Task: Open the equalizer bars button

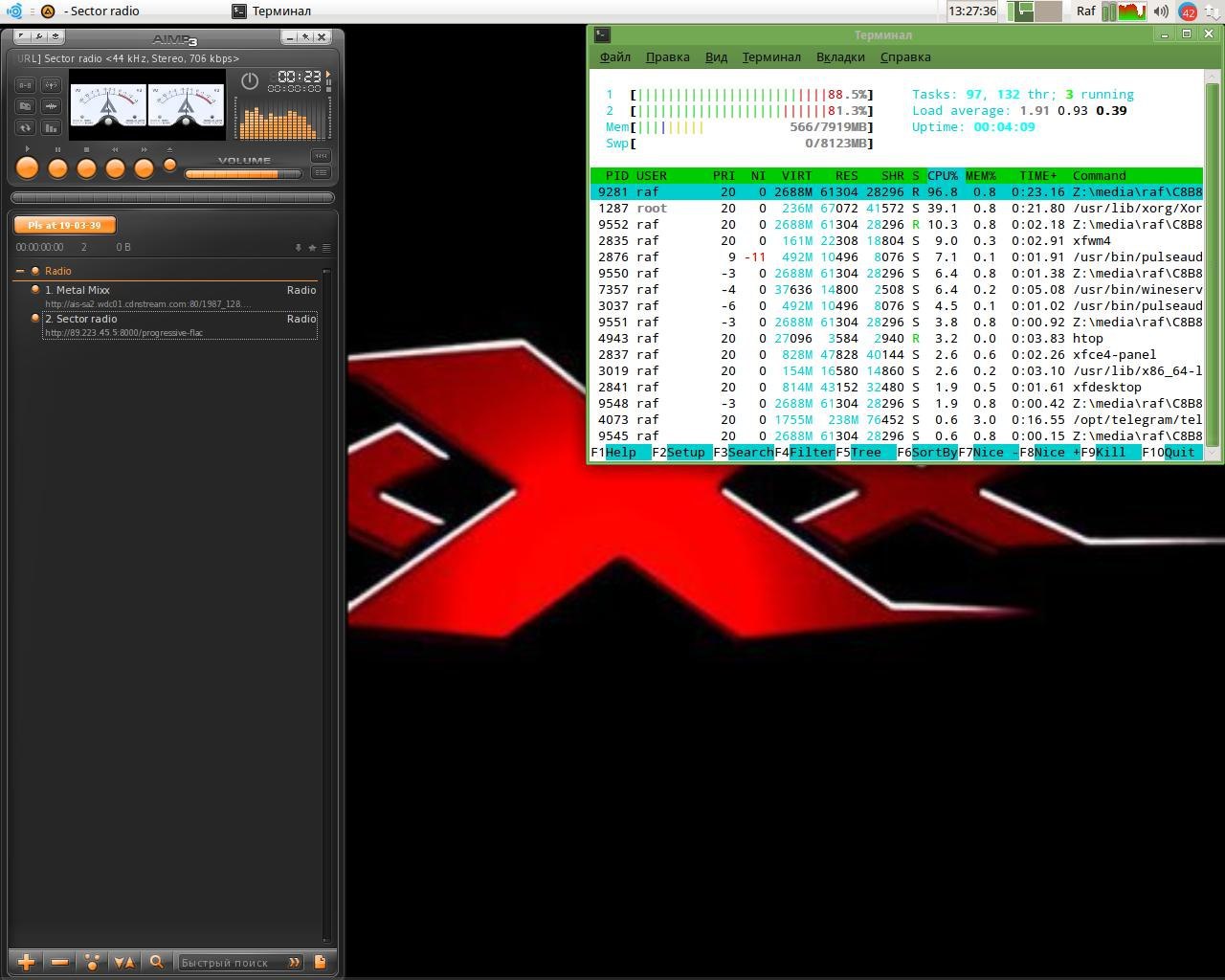Action: 51,127
